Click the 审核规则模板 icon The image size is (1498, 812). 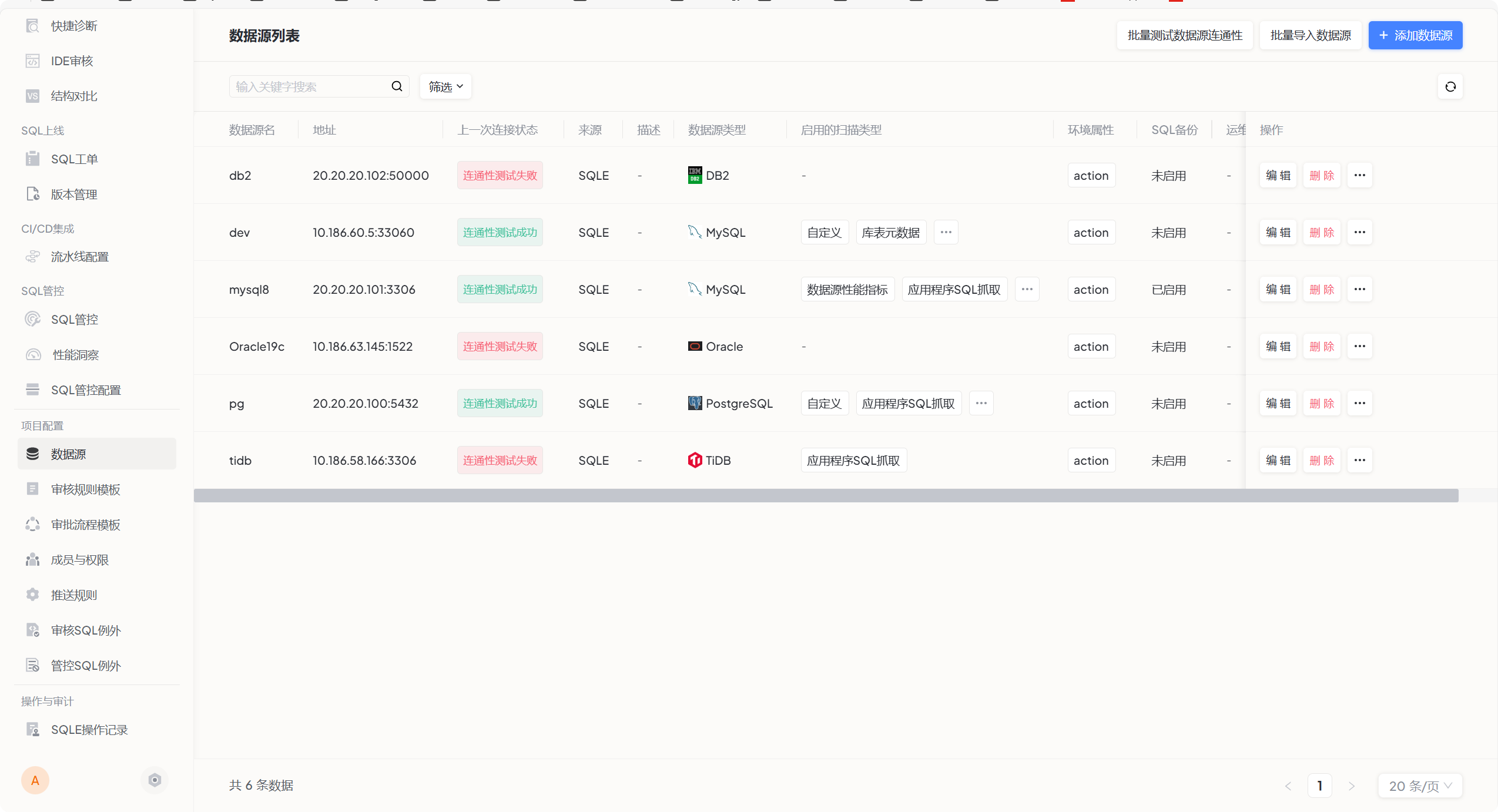[33, 489]
